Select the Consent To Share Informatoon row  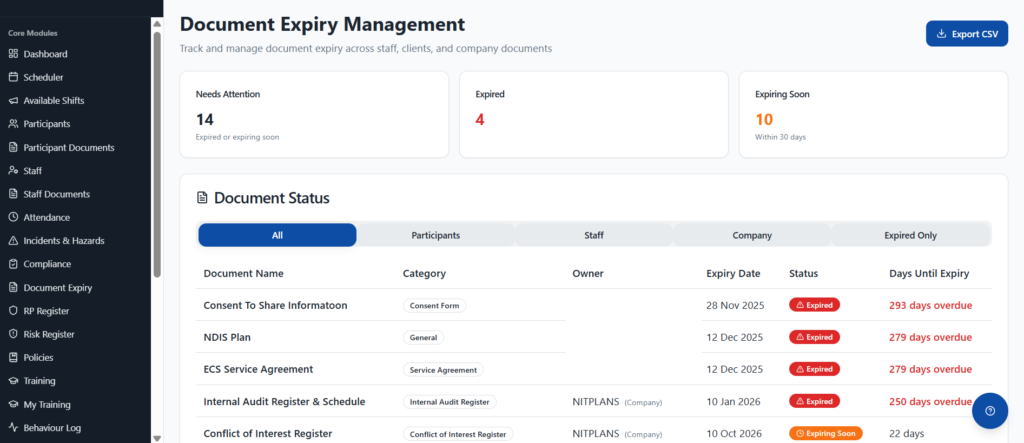594,305
